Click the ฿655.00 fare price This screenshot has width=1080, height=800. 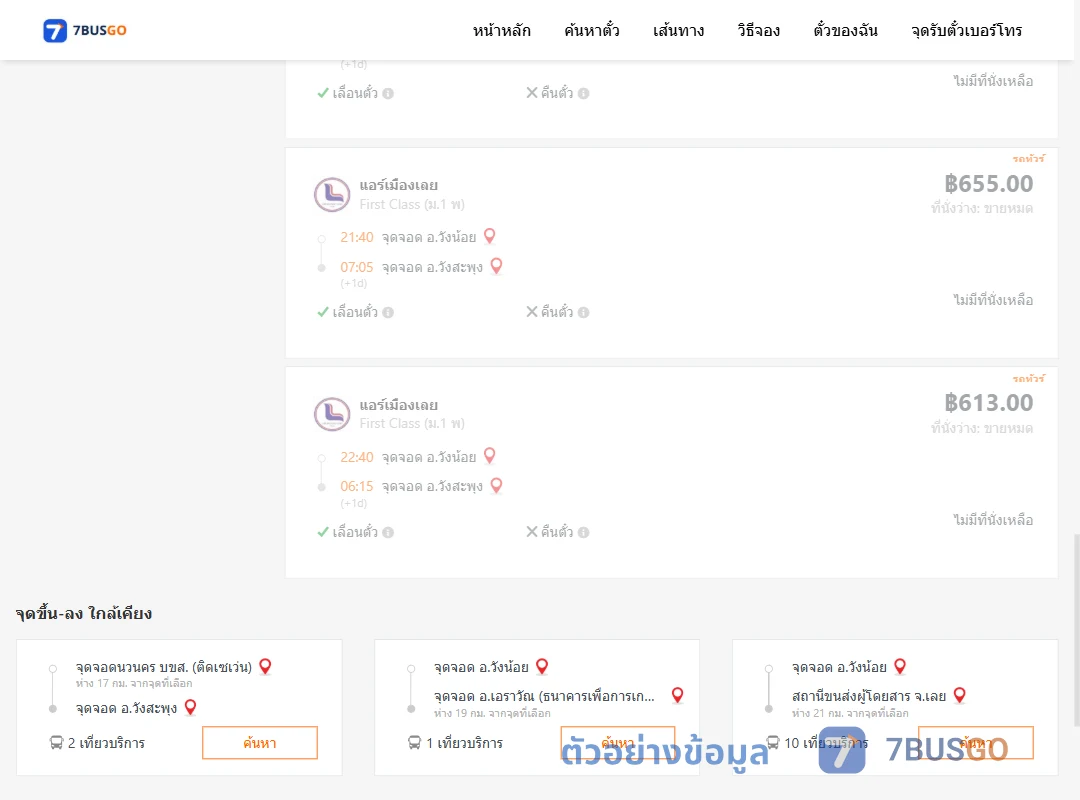coord(988,184)
